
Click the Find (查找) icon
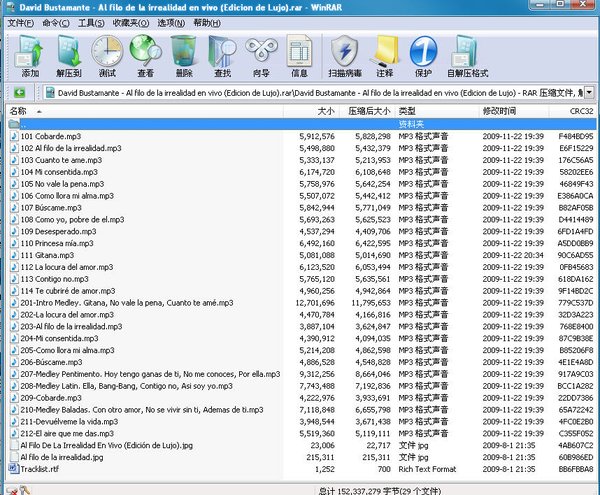coord(222,52)
